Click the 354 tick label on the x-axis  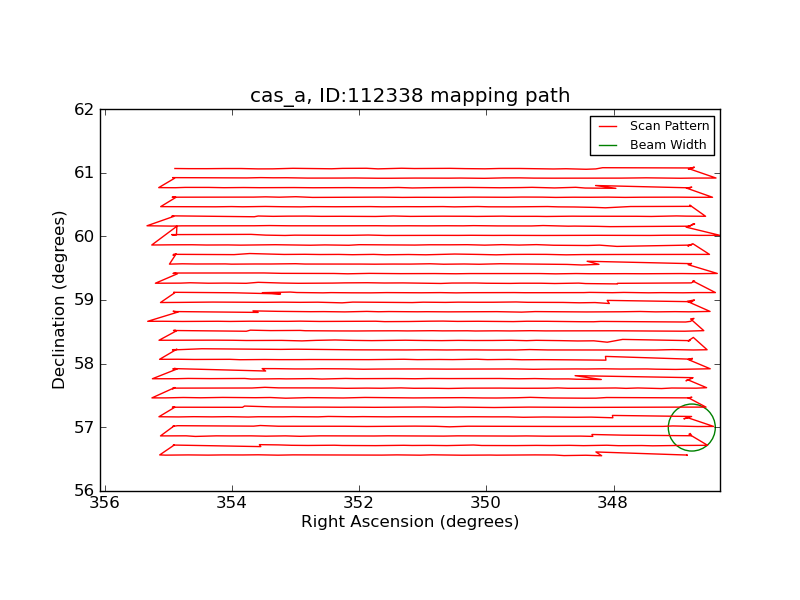point(232,503)
